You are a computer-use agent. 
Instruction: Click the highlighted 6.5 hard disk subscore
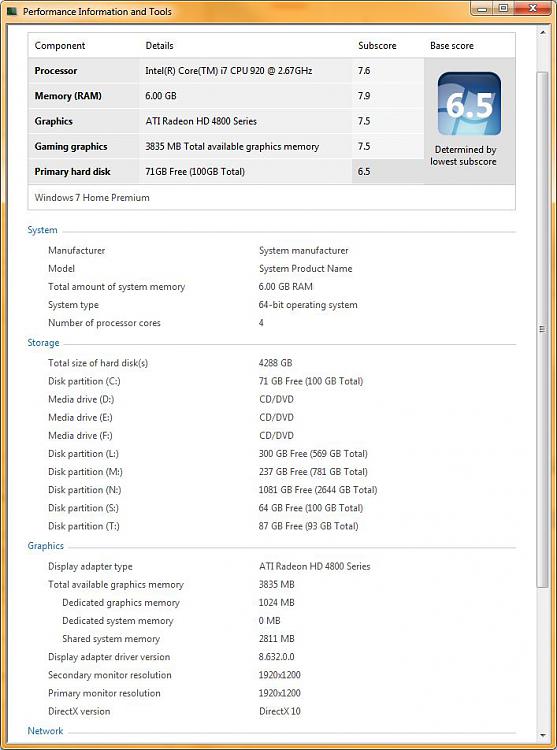tap(364, 172)
